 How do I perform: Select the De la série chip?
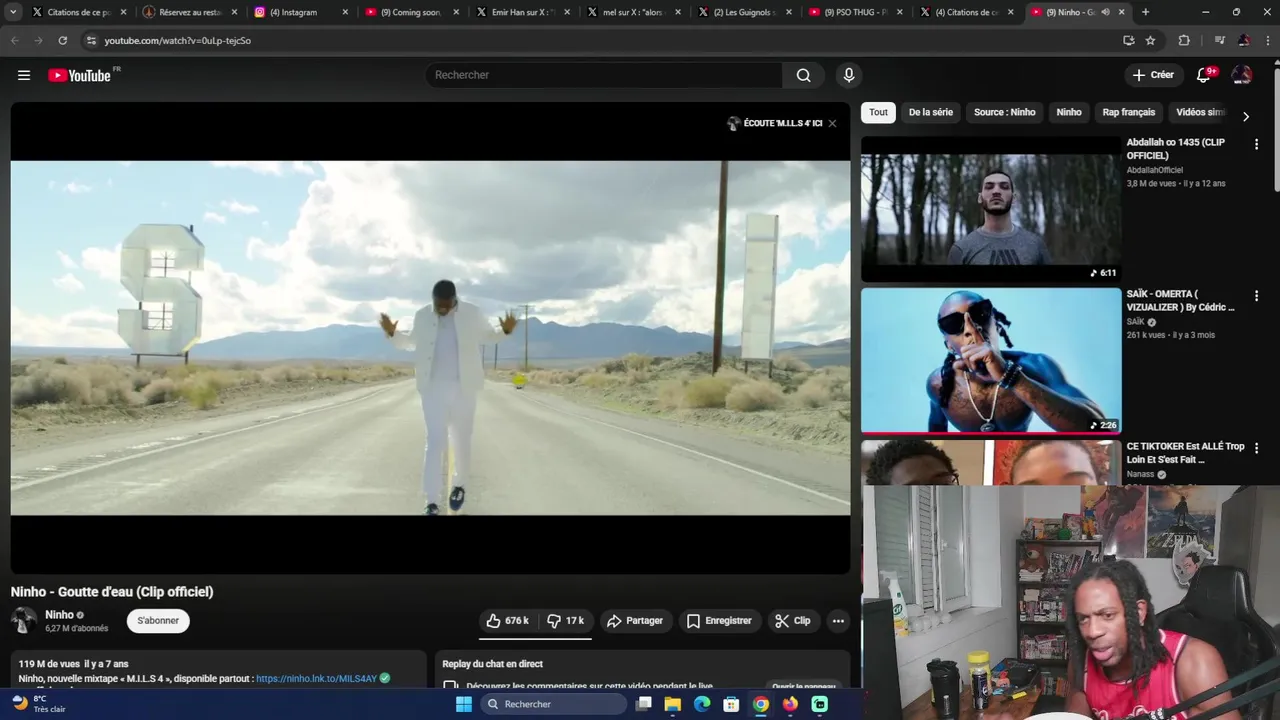point(931,112)
